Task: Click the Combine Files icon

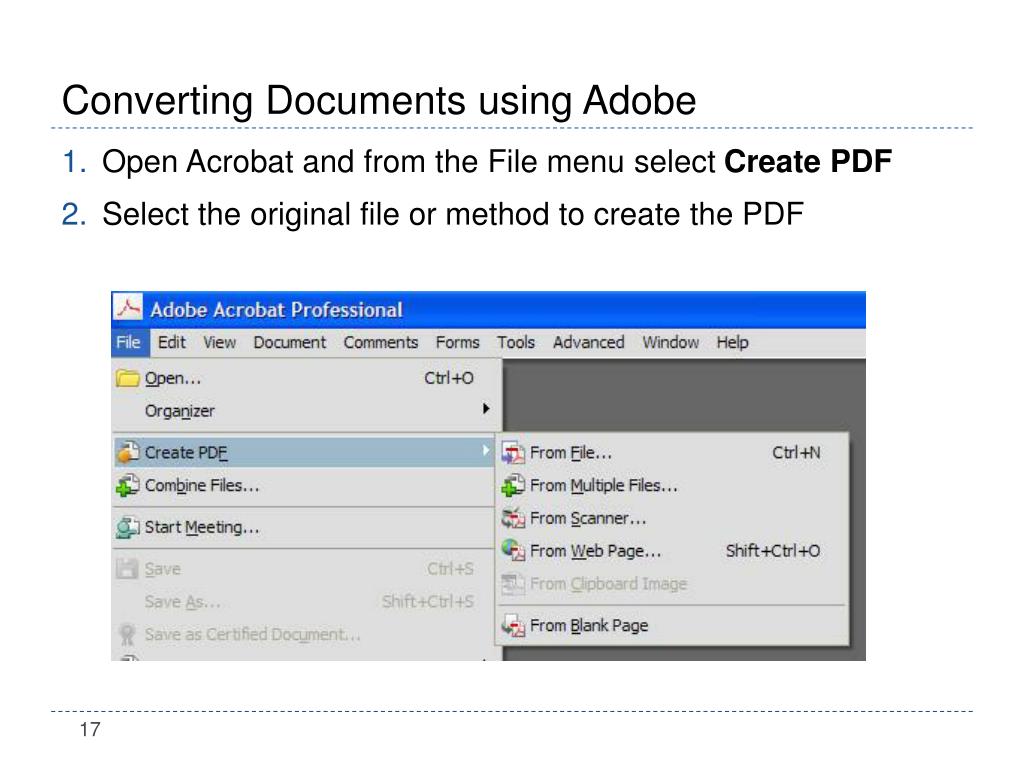Action: point(127,485)
